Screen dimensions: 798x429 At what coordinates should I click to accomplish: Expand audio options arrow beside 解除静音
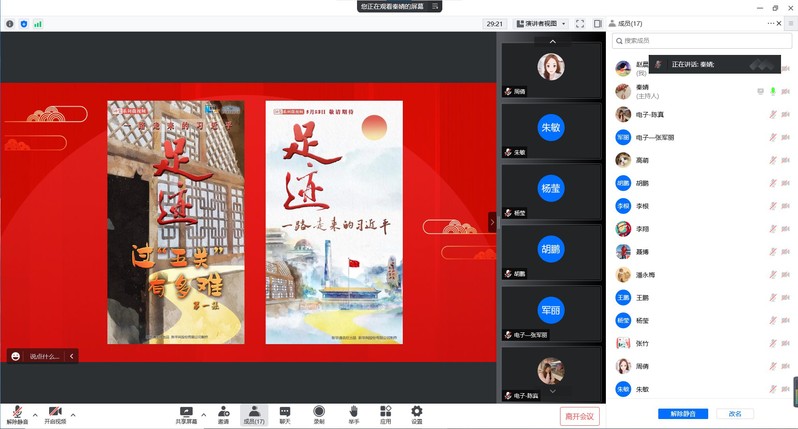pyautogui.click(x=35, y=415)
